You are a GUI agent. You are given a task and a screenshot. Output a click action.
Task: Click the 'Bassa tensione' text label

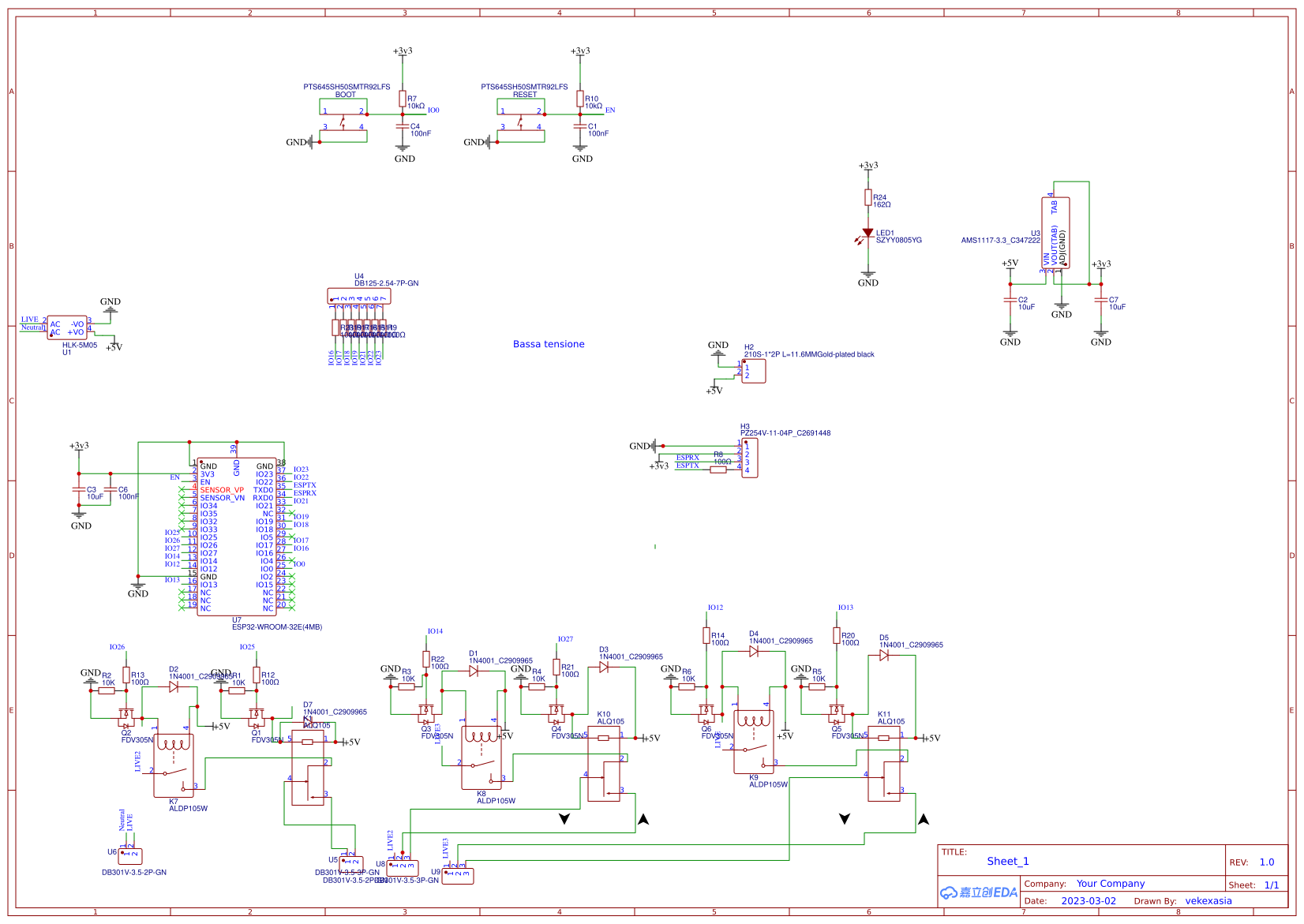coord(549,344)
